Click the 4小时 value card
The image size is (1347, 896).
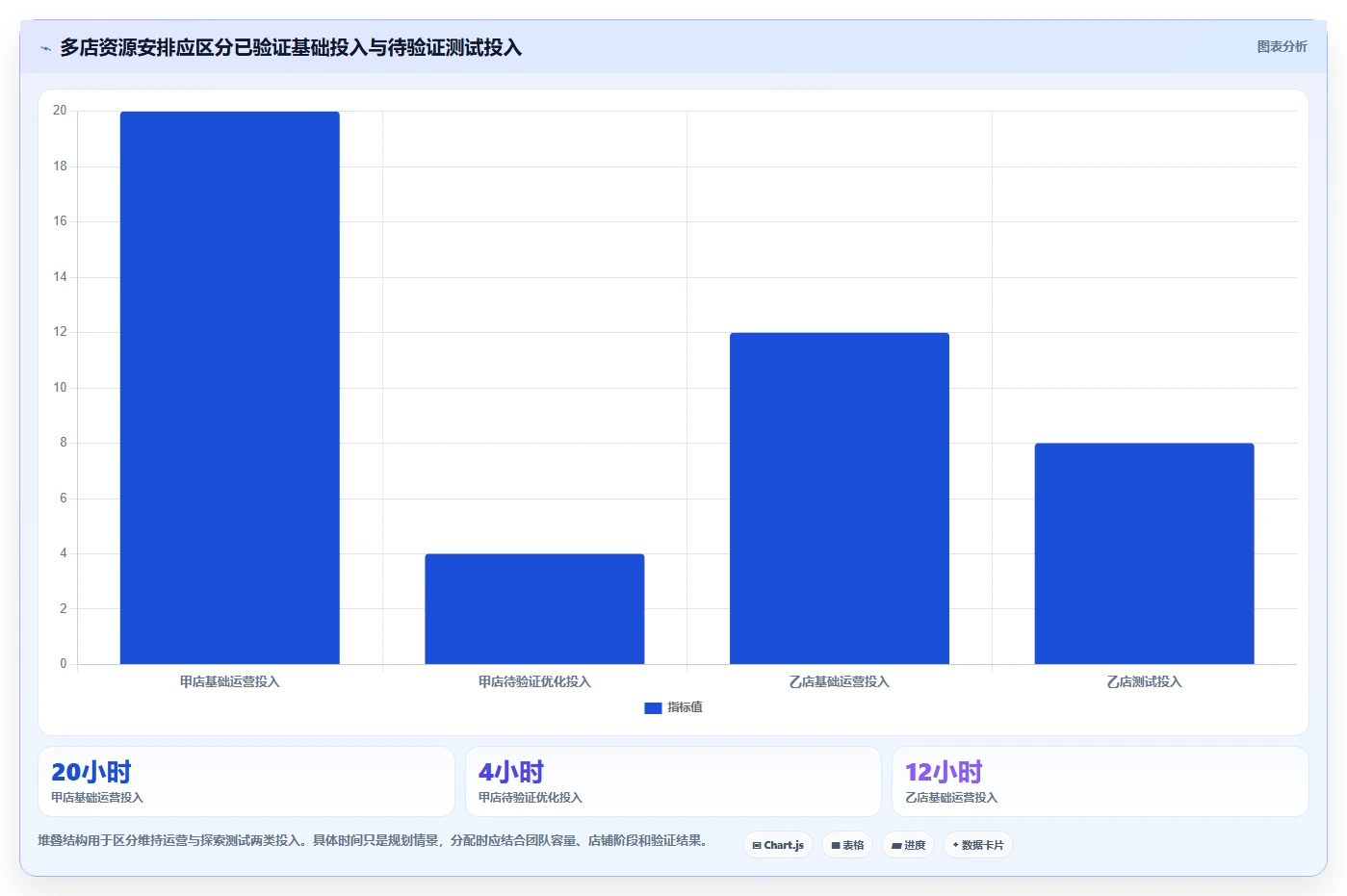[x=673, y=781]
